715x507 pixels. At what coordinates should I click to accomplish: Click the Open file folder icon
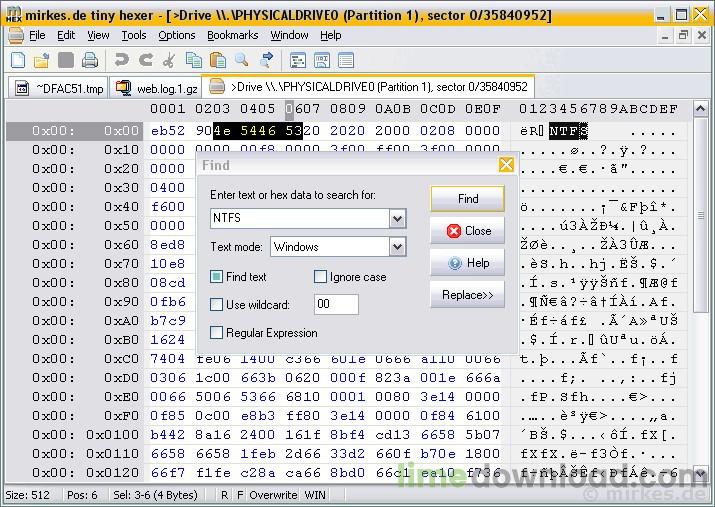click(42, 61)
